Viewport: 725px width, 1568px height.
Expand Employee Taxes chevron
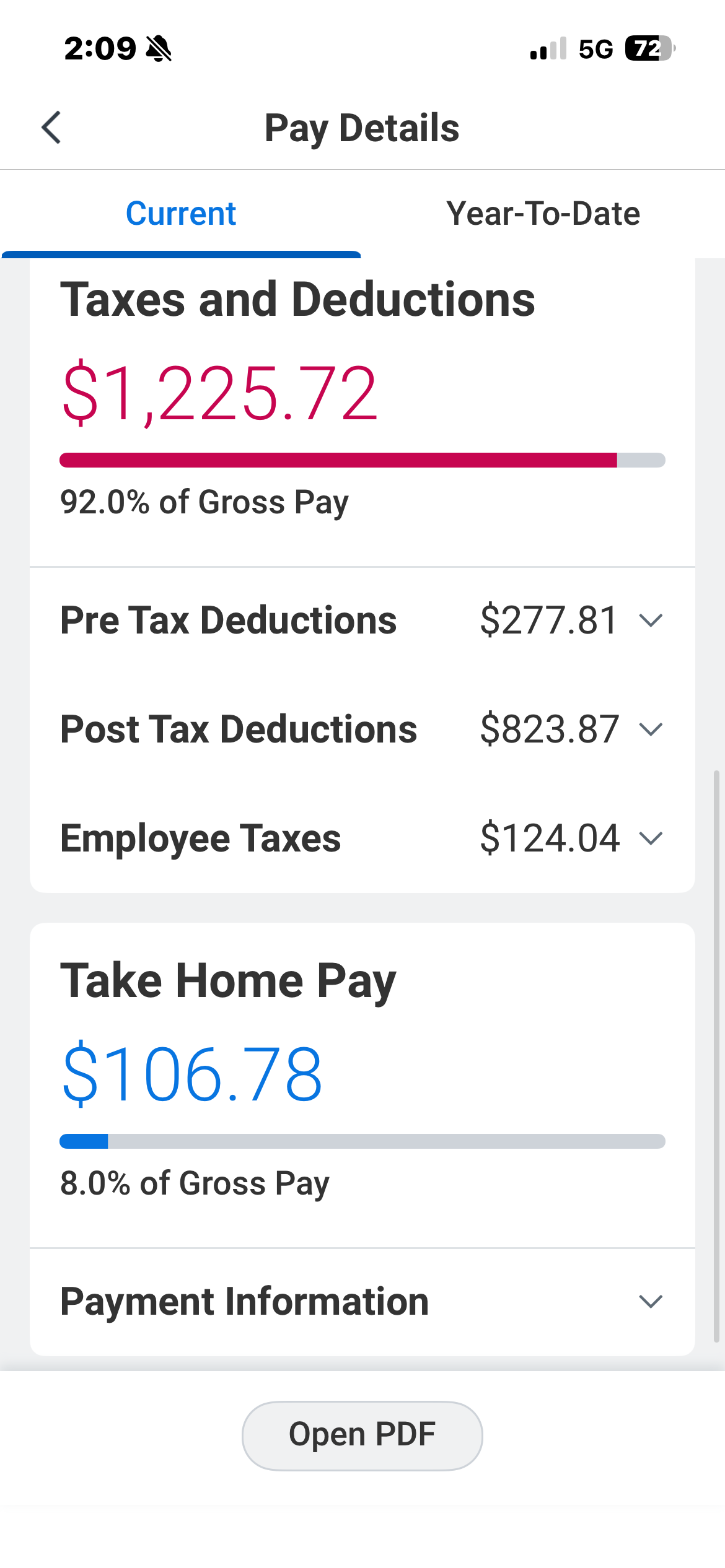point(651,838)
